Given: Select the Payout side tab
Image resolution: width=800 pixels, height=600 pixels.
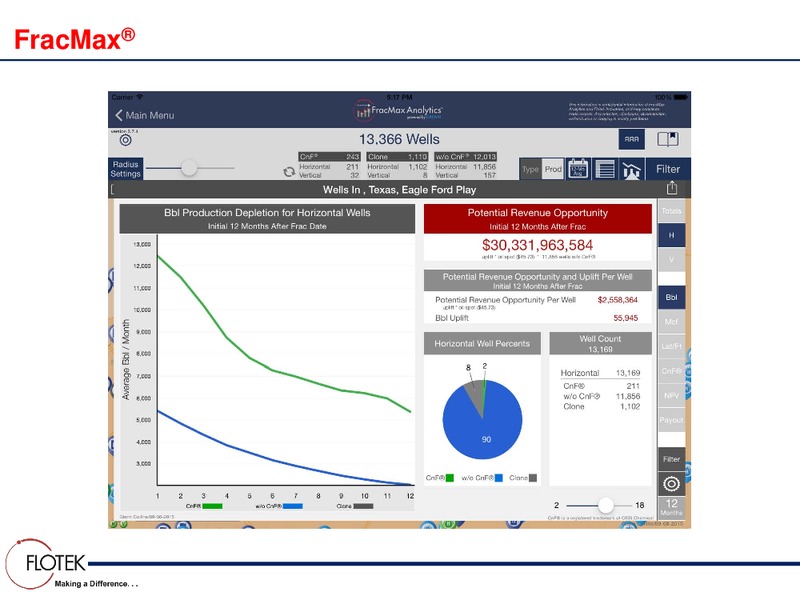Looking at the screenshot, I should pos(671,420).
